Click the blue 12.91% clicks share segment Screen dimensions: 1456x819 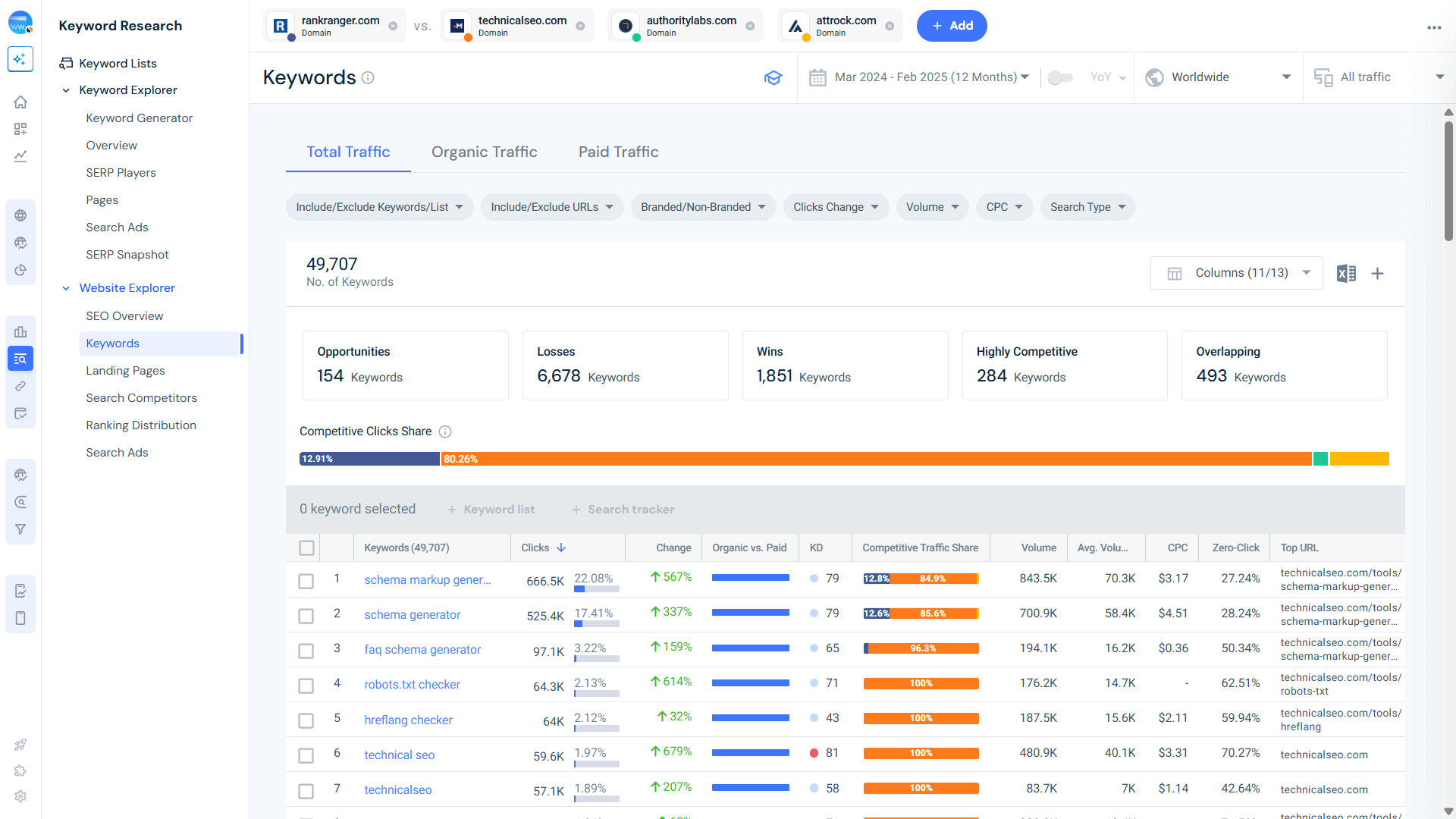click(369, 459)
